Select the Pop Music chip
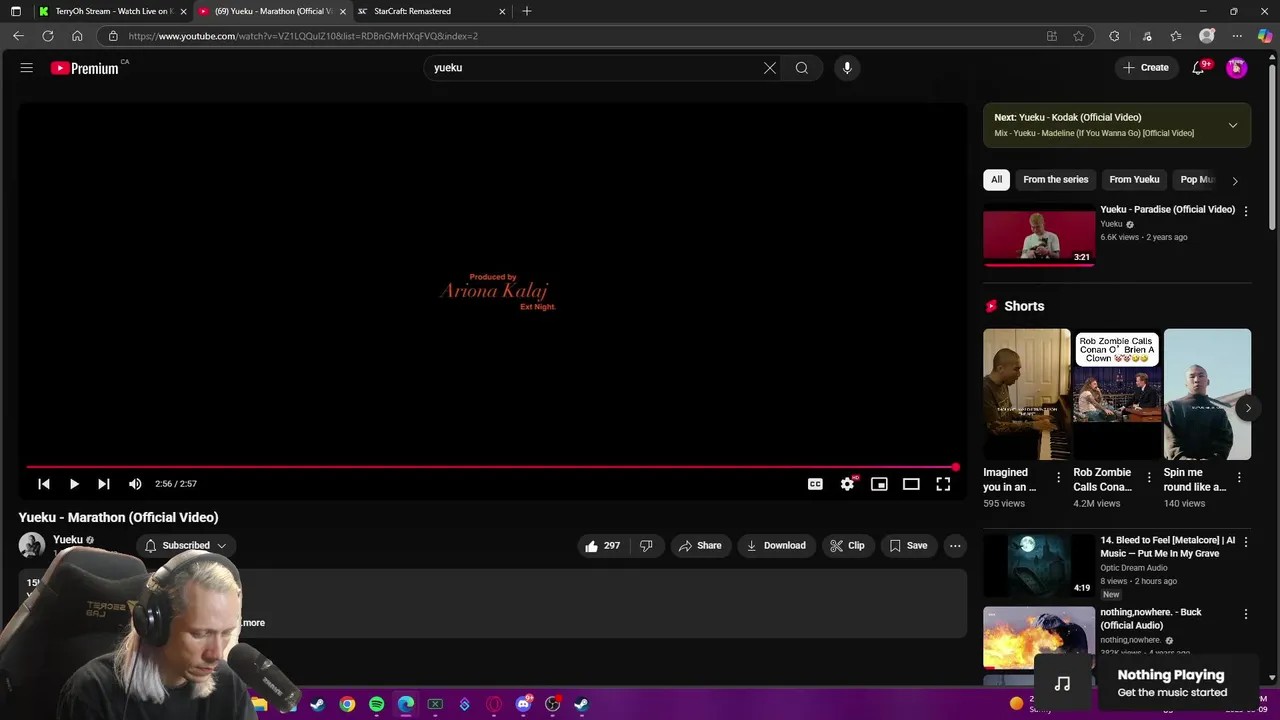This screenshot has height=720, width=1280. [x=1196, y=180]
